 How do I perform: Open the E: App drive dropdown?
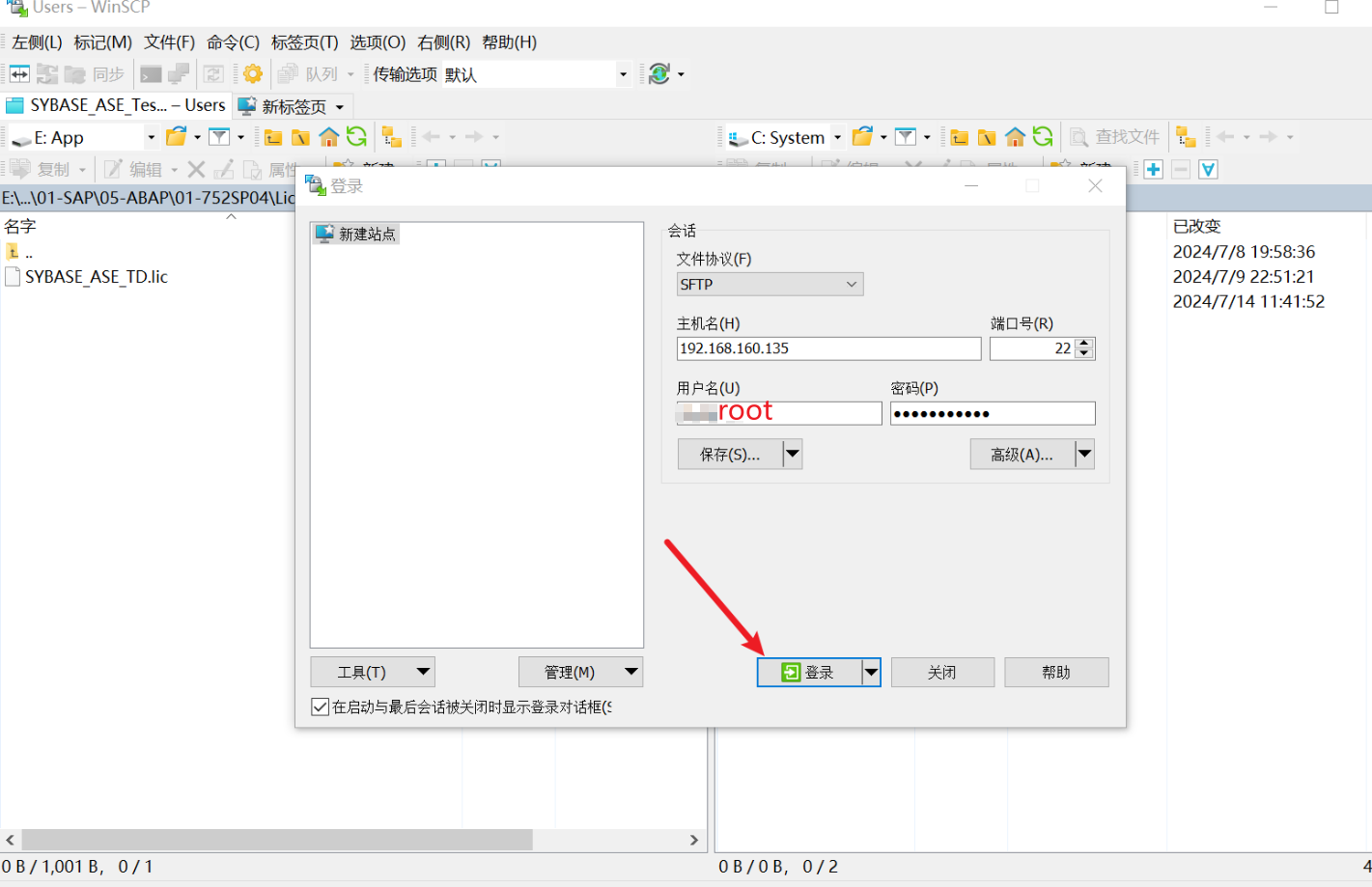pos(152,137)
